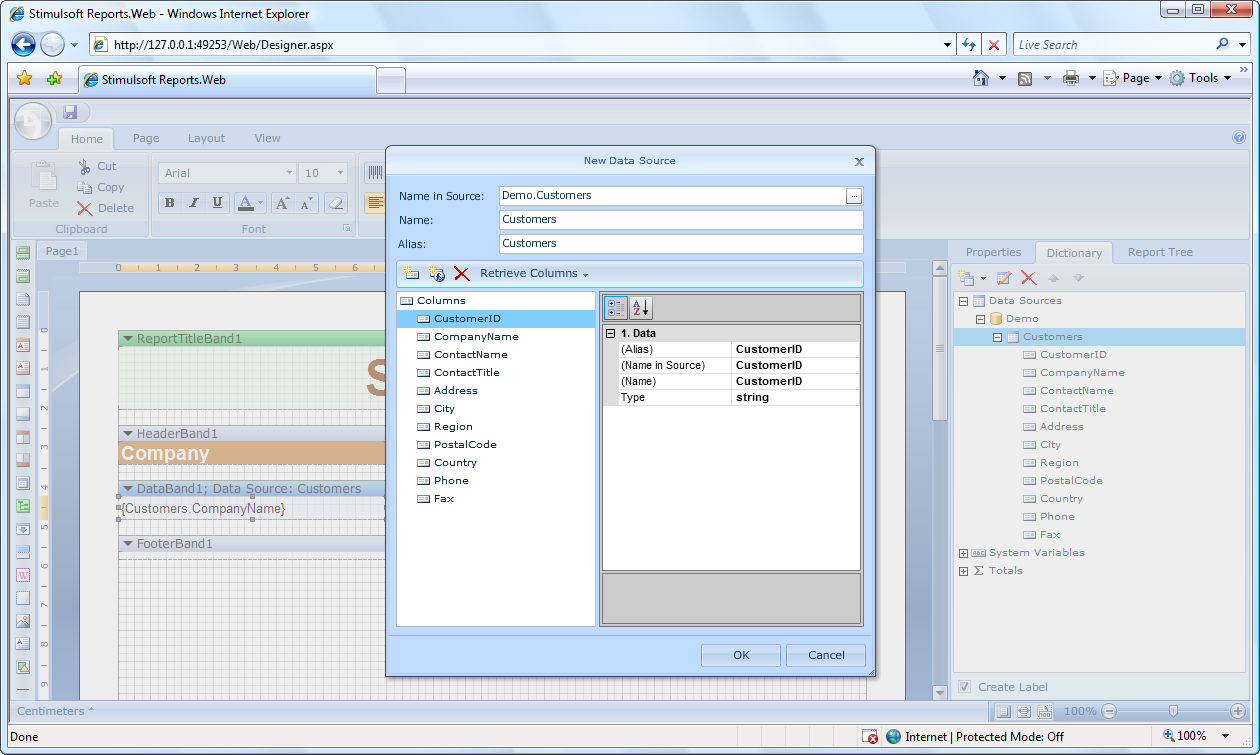1260x755 pixels.
Task: Click the browse button beside Demo.Customers
Action: coord(853,196)
